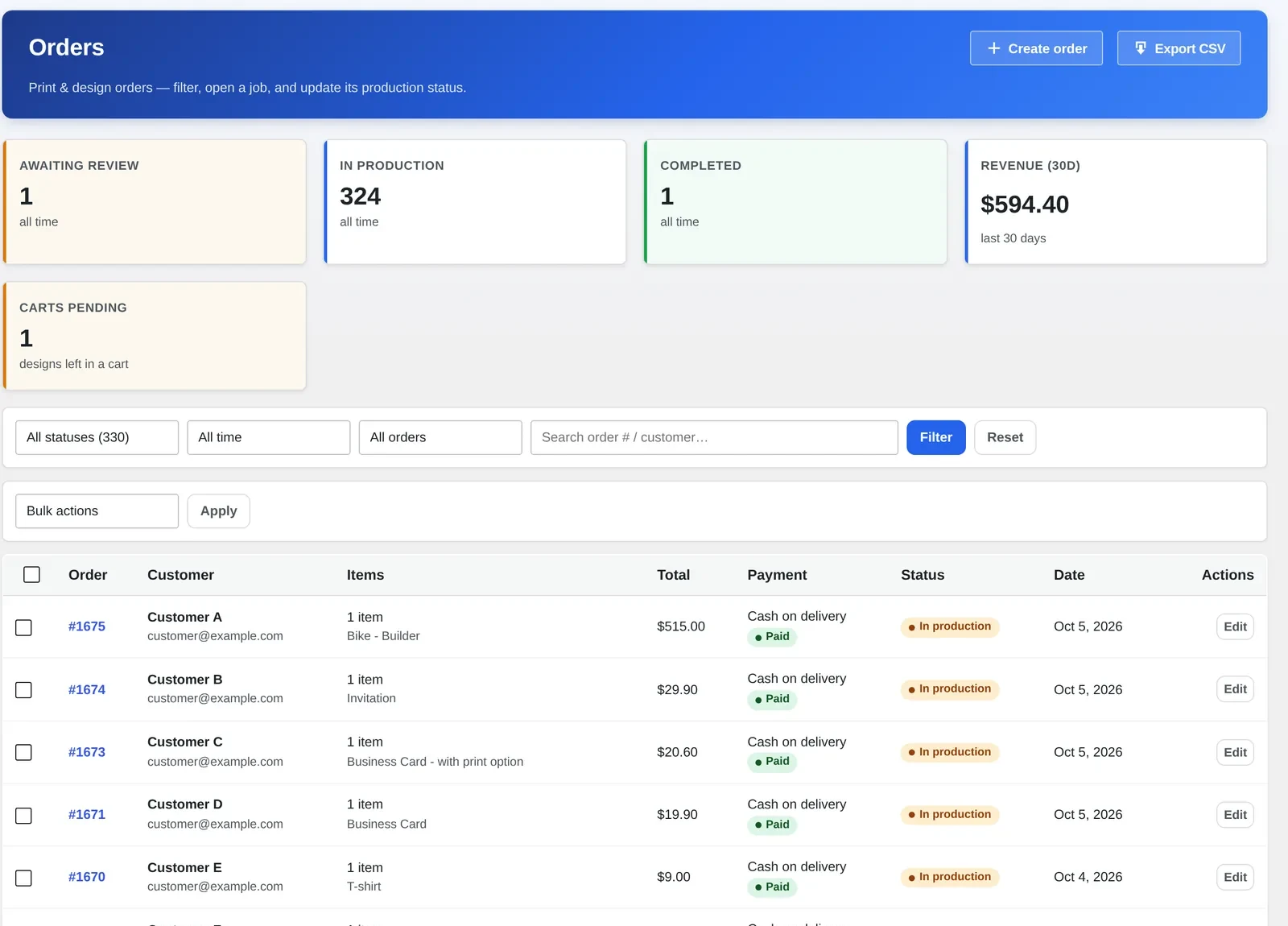
Task: Click the Create order button
Action: [1036, 48]
